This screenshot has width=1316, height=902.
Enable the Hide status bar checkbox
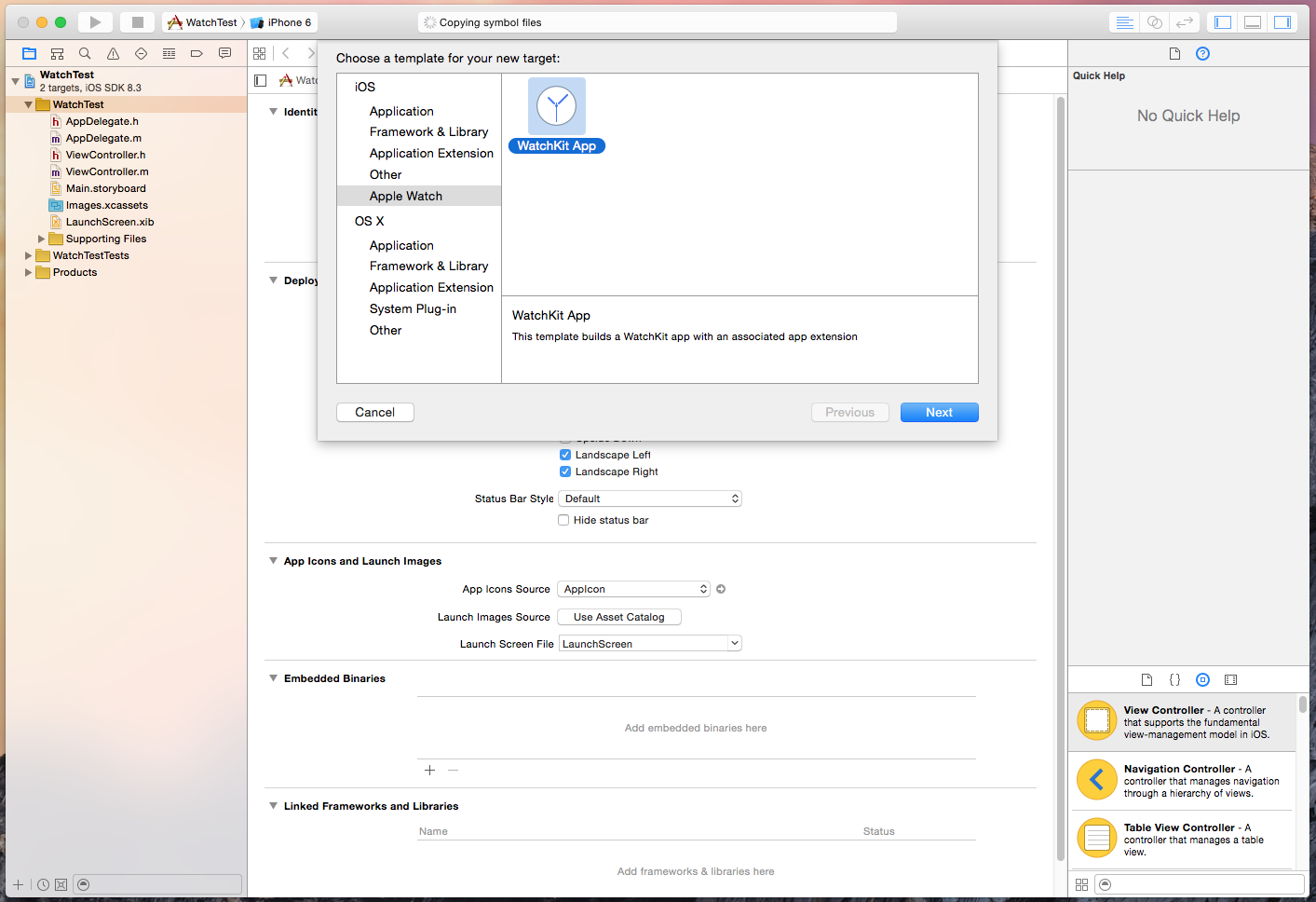563,520
